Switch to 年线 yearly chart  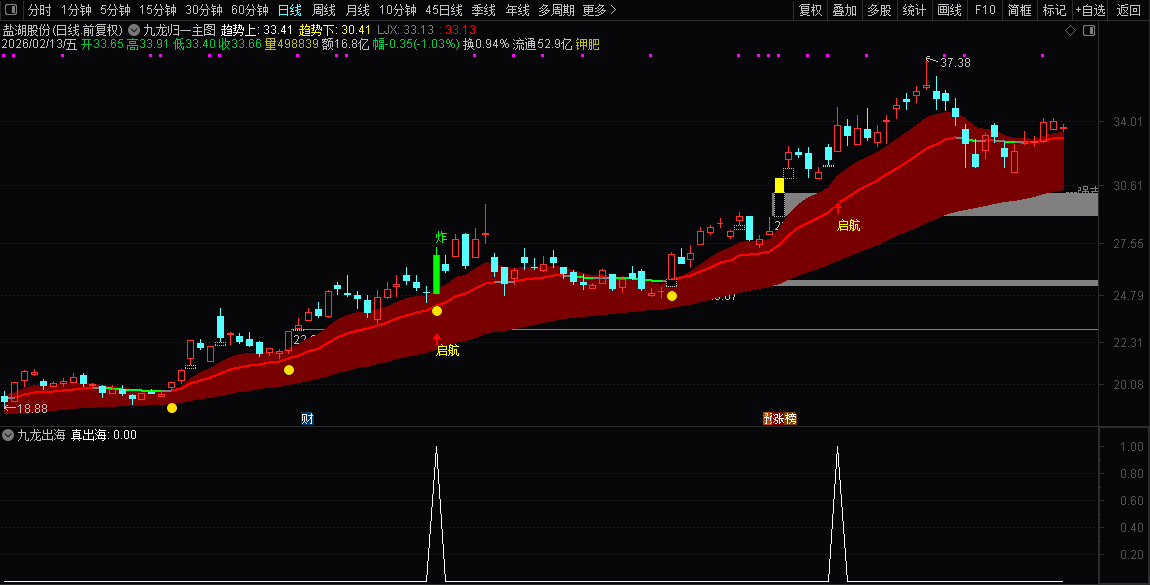tap(517, 10)
